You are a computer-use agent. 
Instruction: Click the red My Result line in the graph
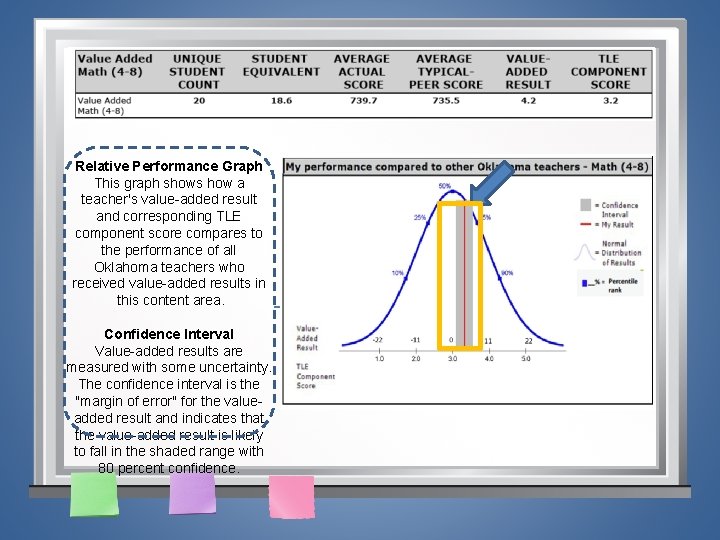pyautogui.click(x=465, y=276)
